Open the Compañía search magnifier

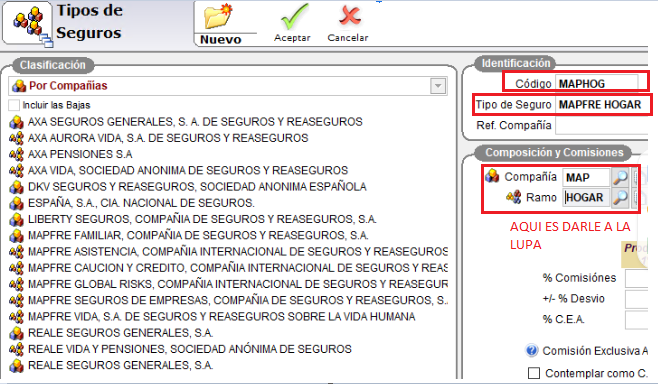click(620, 178)
